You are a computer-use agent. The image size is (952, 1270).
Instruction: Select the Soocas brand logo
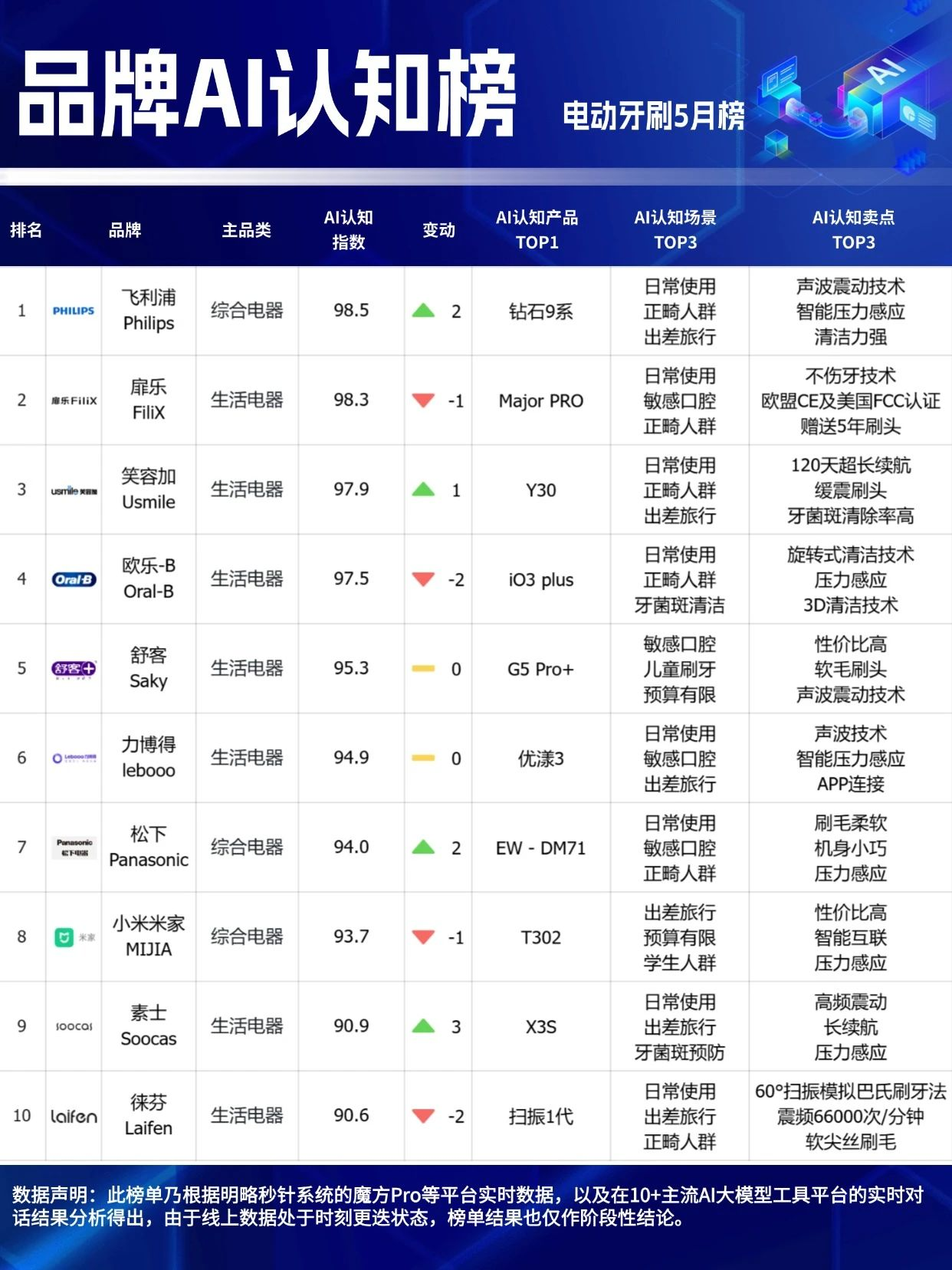[74, 1026]
